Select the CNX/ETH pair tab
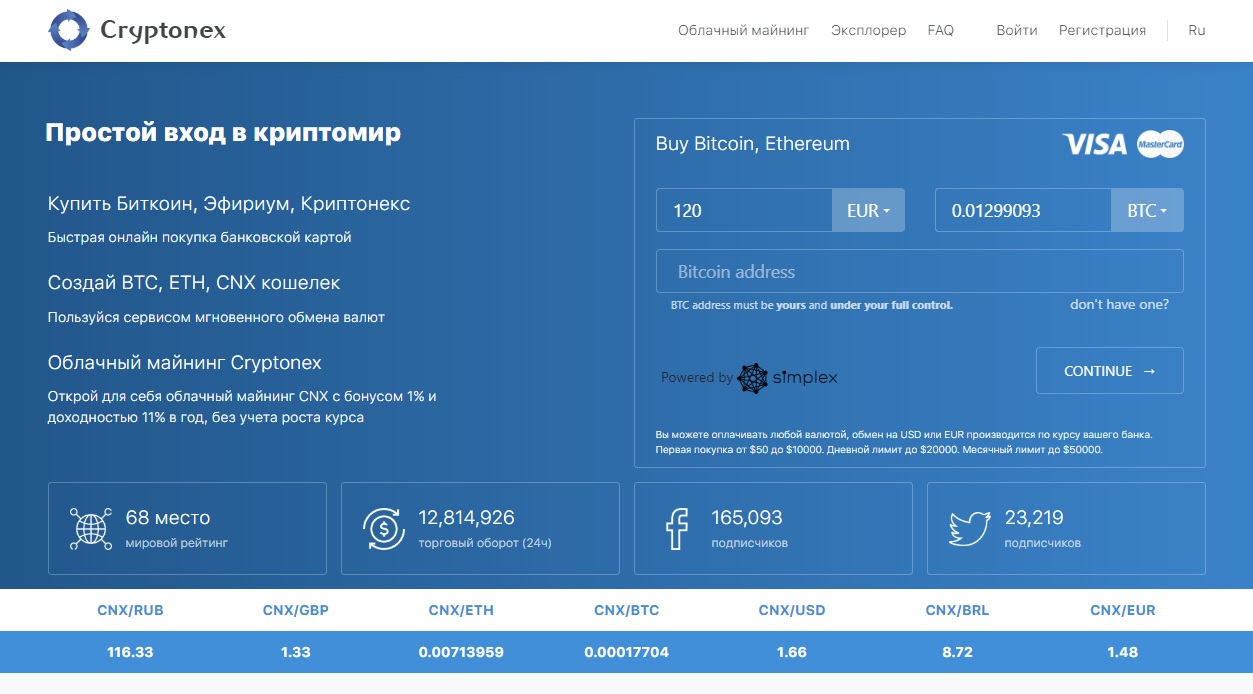 click(x=461, y=610)
